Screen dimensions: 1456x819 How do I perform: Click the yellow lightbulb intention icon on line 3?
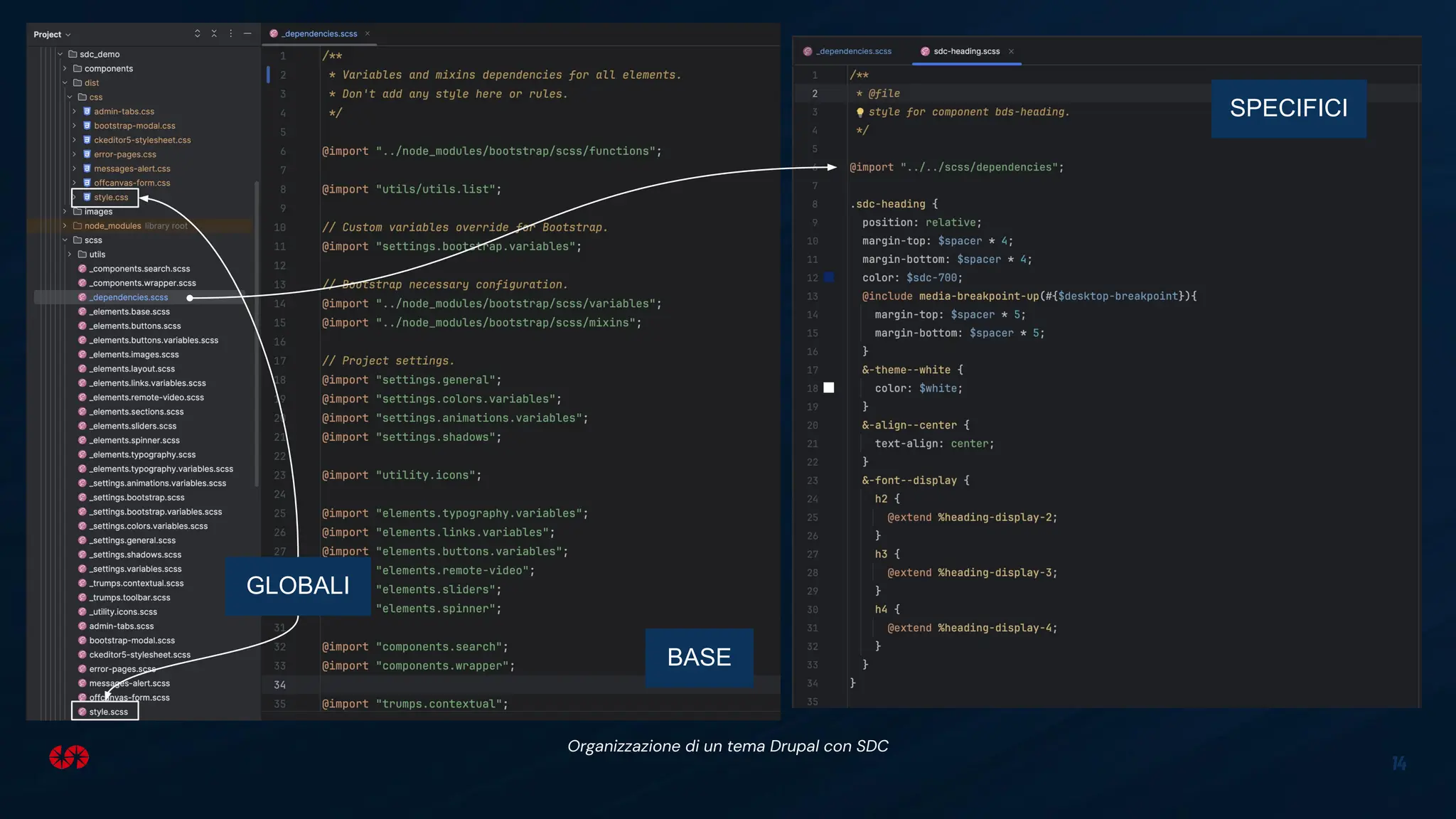coord(860,112)
